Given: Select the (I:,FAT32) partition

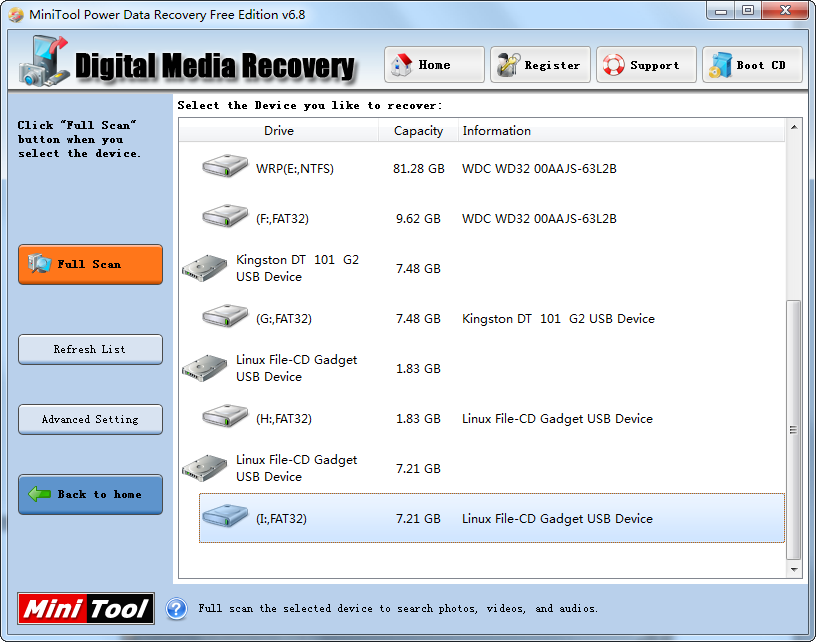Looking at the screenshot, I should 492,518.
